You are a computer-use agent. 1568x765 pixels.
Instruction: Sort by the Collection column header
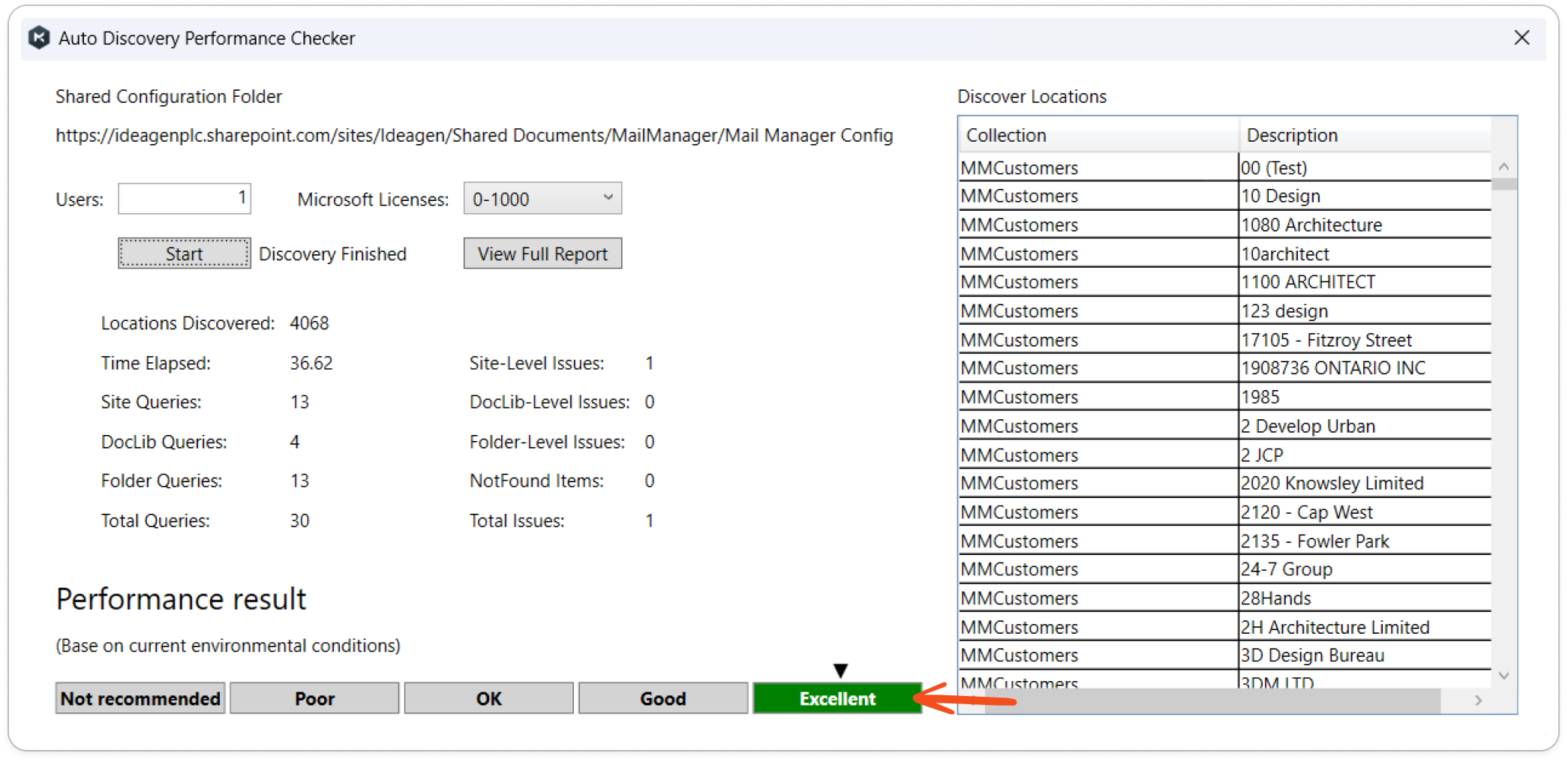click(x=1098, y=136)
